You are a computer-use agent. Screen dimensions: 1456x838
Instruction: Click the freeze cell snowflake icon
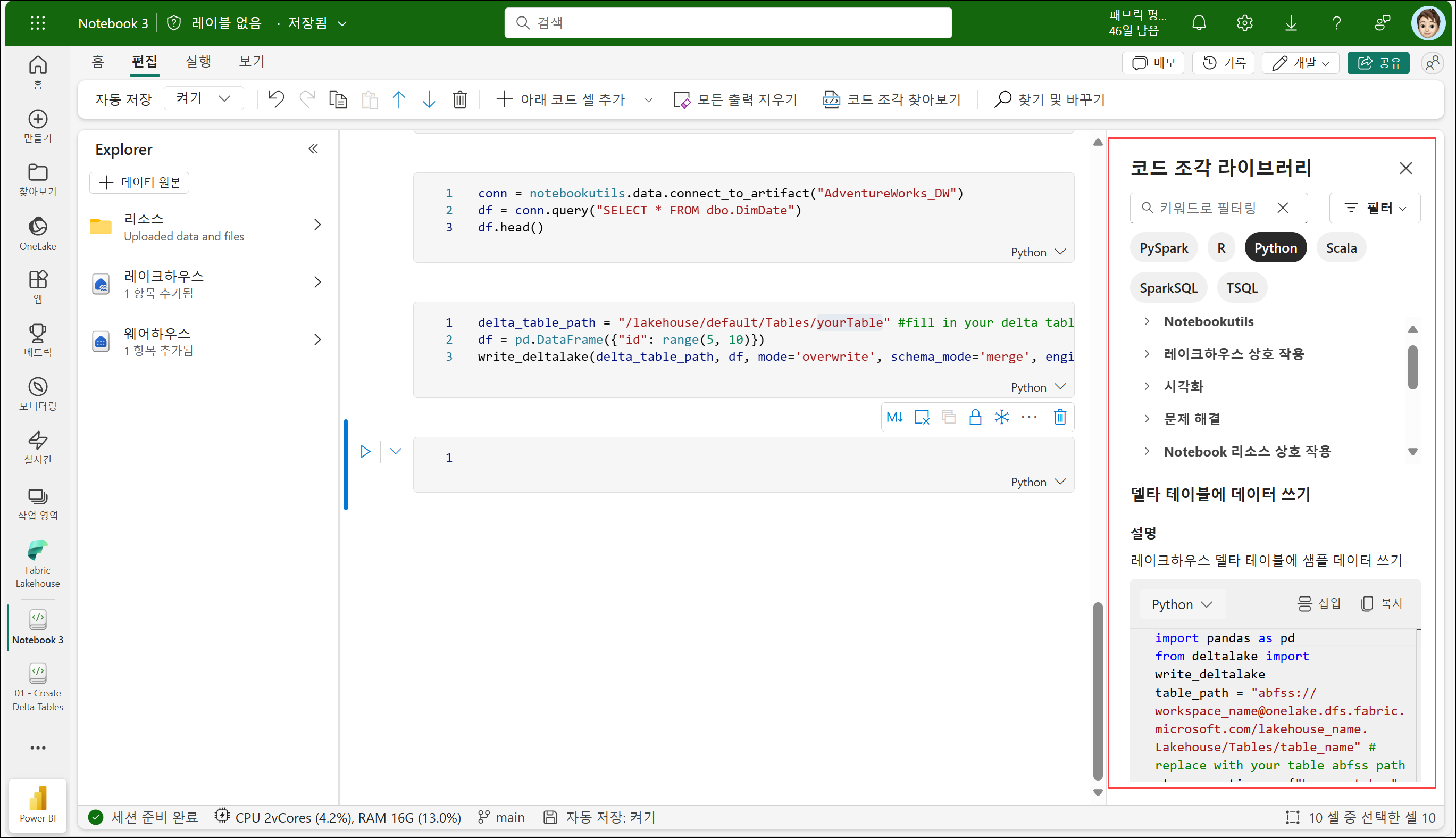coord(1001,417)
